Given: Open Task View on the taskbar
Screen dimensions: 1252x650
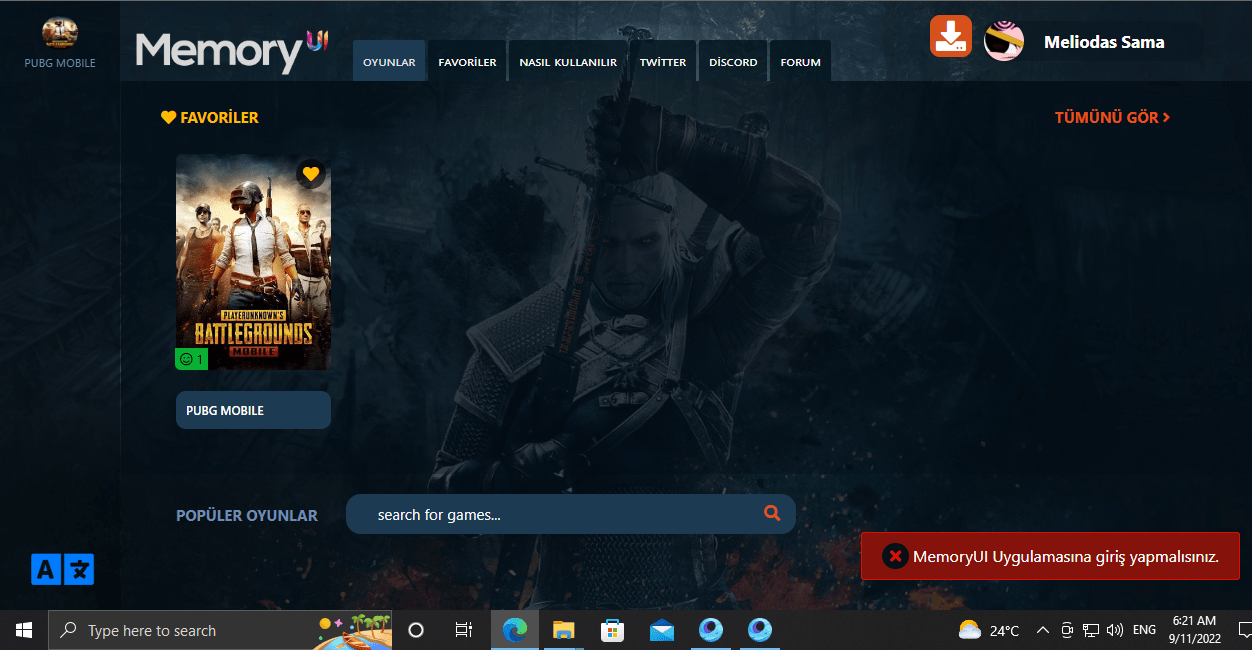Looking at the screenshot, I should 464,630.
